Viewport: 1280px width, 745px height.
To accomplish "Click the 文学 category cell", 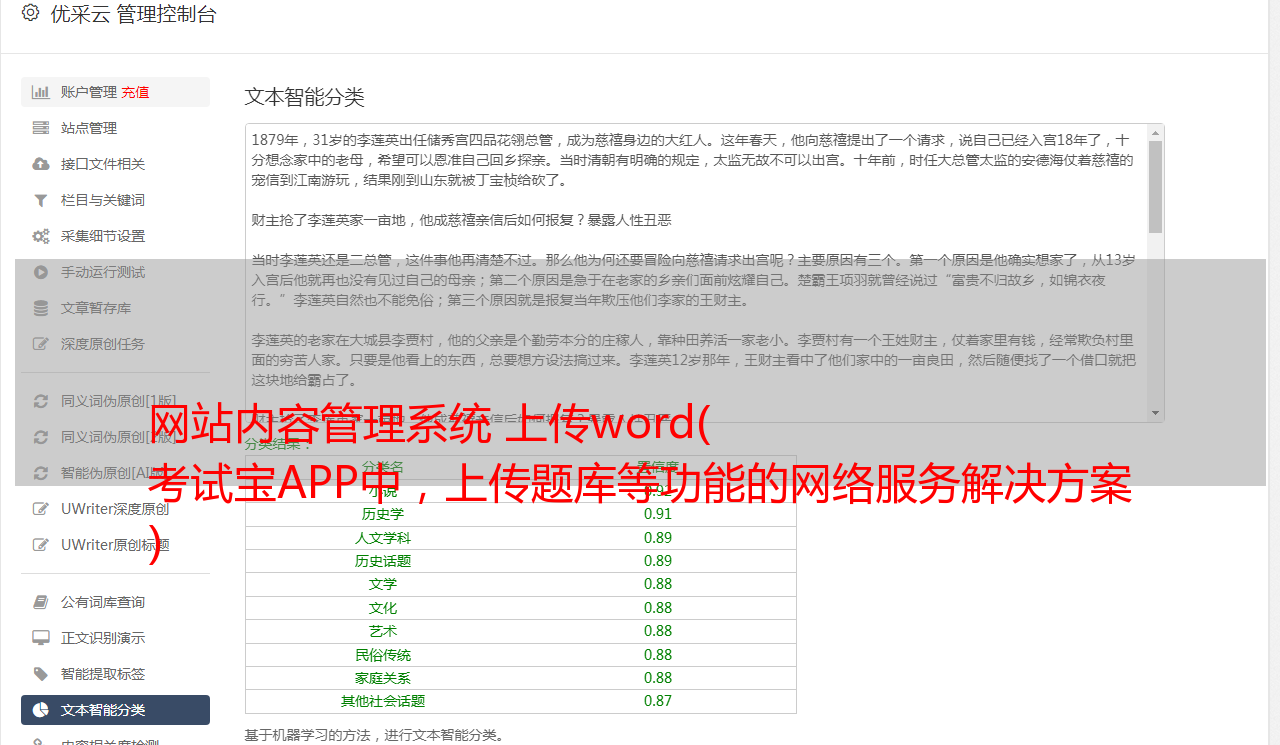I will coord(383,584).
